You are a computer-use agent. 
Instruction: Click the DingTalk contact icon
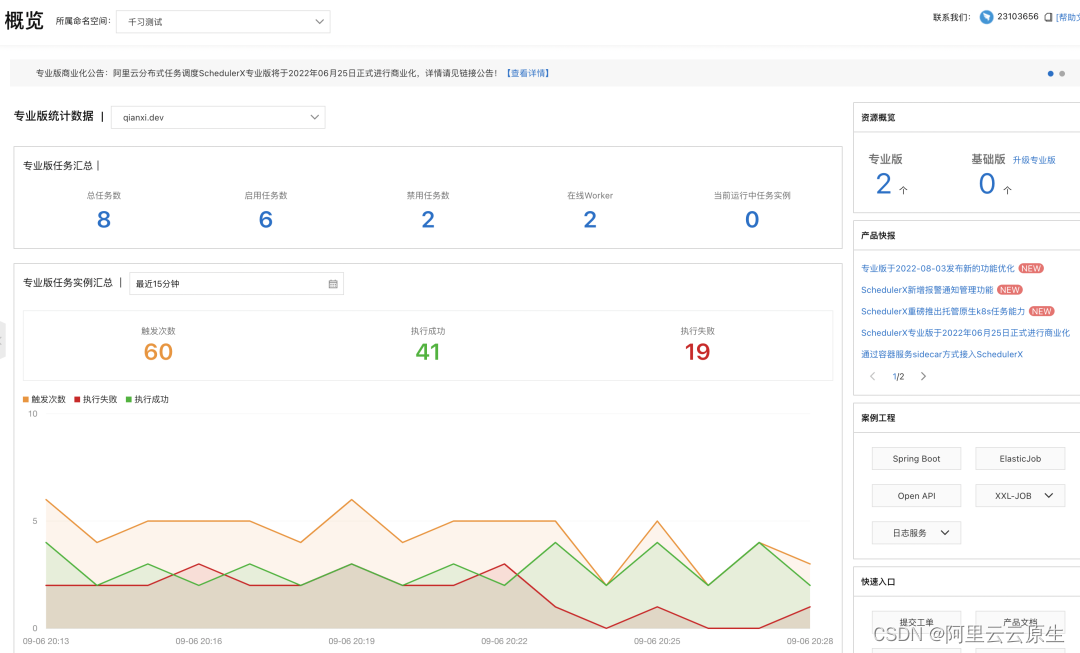[986, 17]
